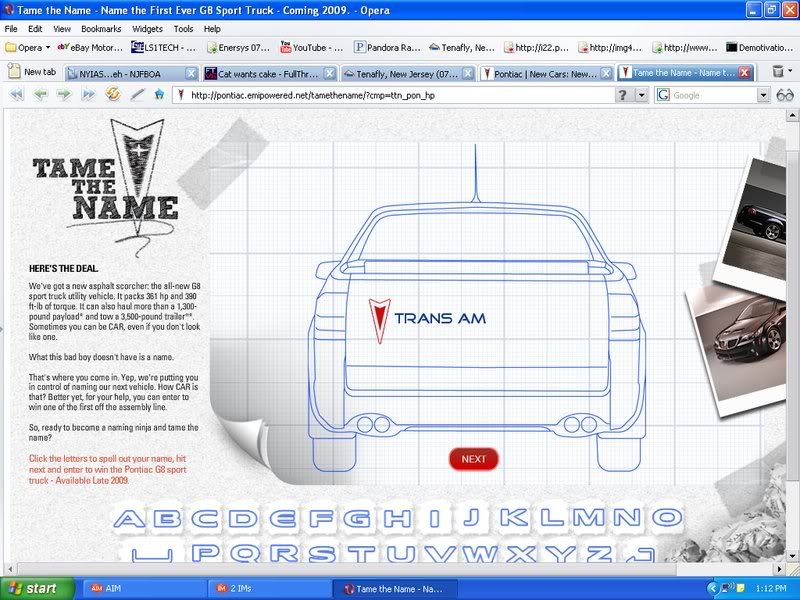Open the Home page icon
The image size is (800, 600).
click(x=159, y=94)
